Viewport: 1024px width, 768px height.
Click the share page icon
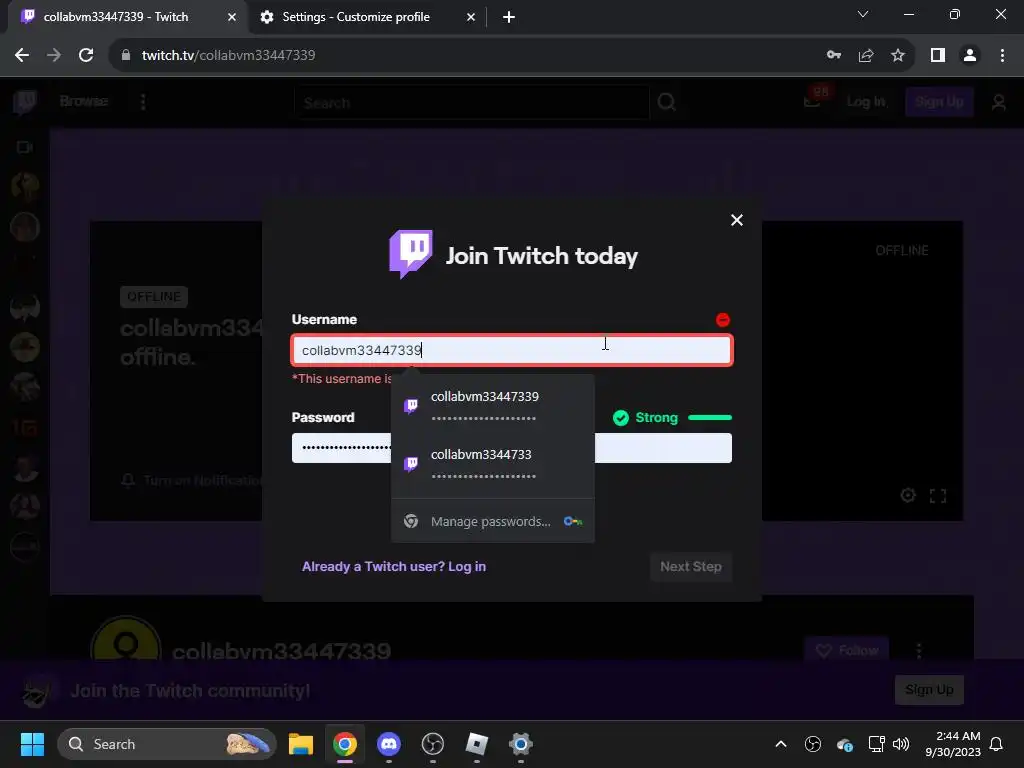866,56
